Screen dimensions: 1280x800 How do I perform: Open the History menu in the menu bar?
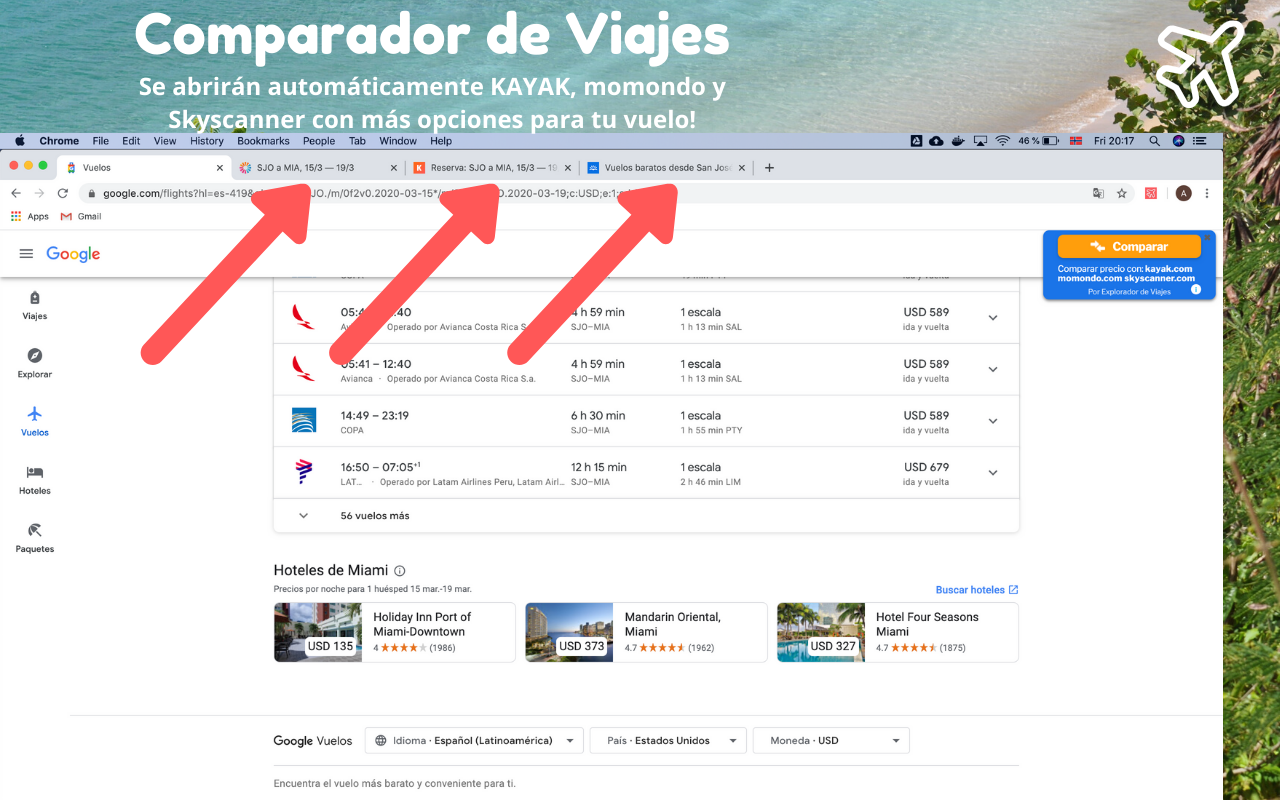pos(207,141)
